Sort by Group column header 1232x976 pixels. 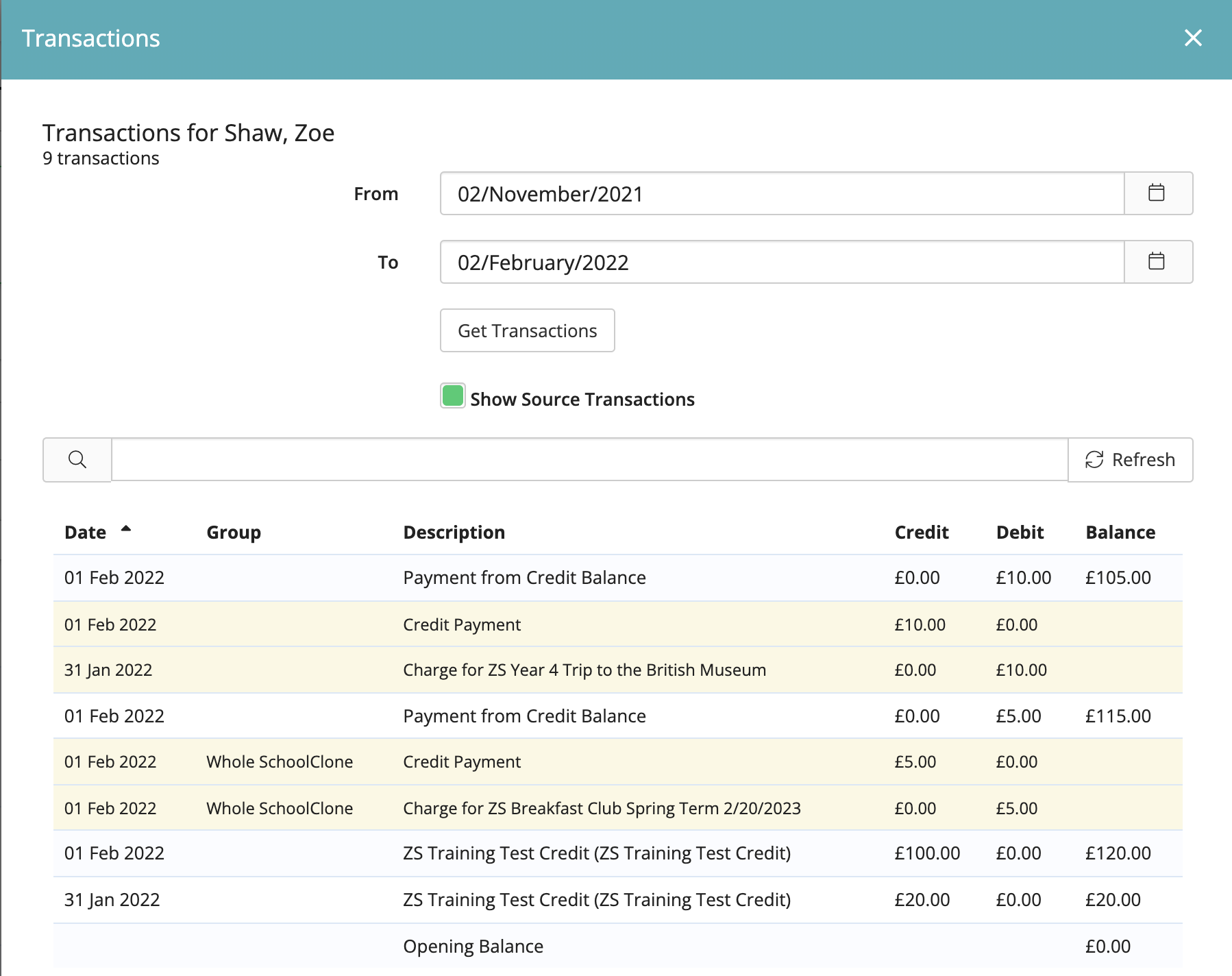coord(234,533)
